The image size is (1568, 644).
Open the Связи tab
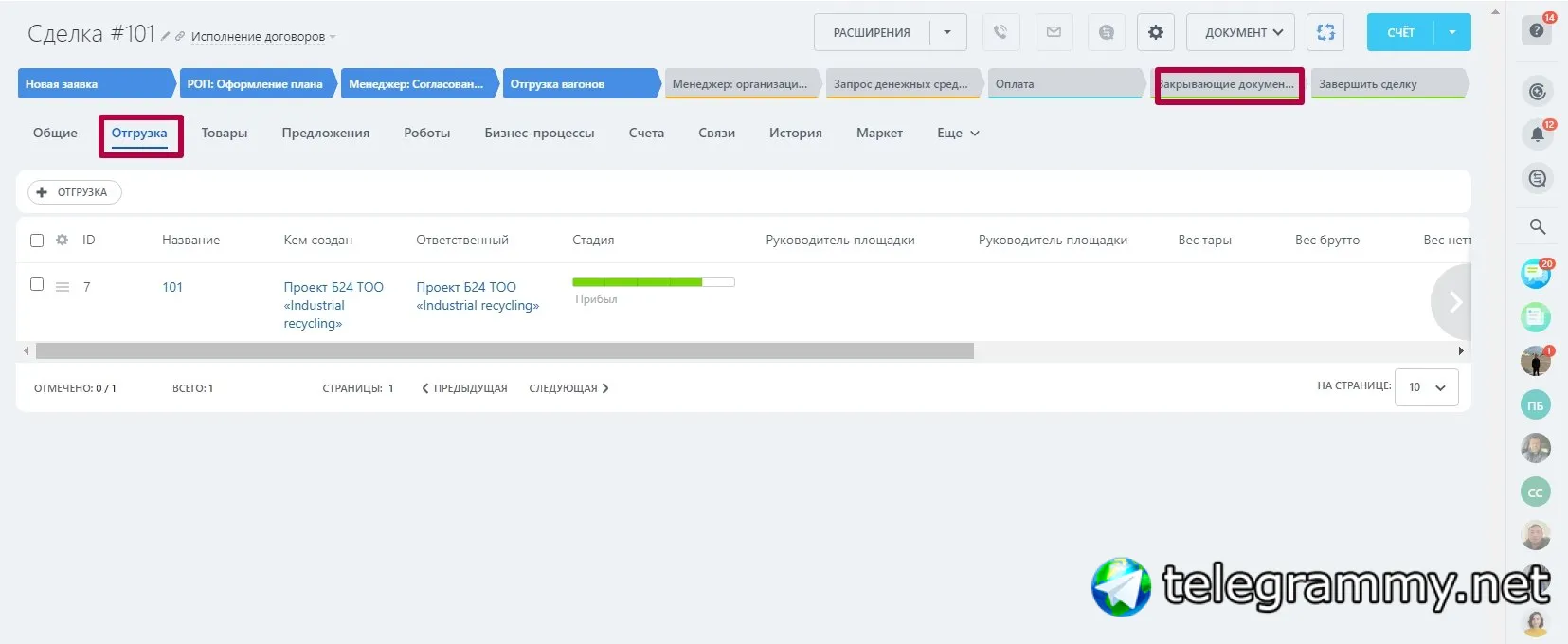click(717, 134)
